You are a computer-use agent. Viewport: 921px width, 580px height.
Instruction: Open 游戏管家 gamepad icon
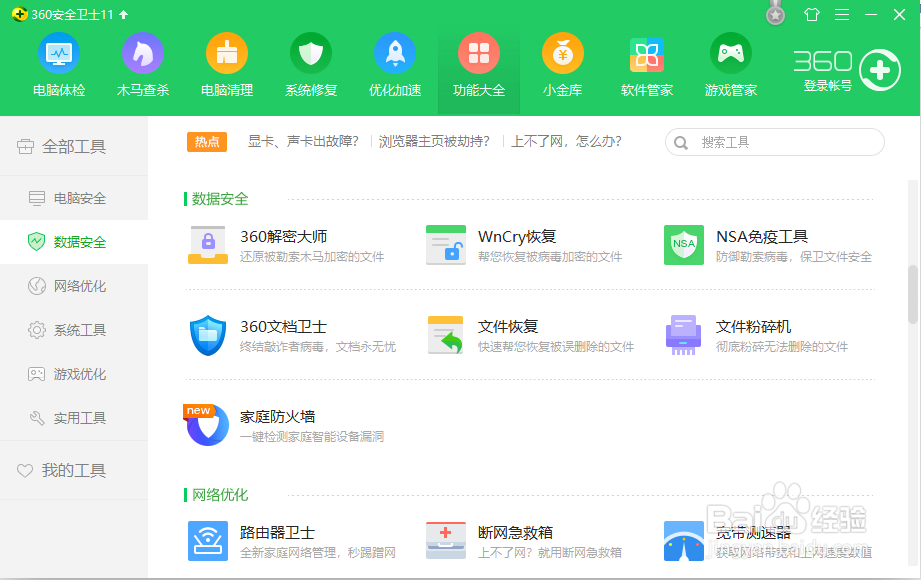click(x=731, y=53)
